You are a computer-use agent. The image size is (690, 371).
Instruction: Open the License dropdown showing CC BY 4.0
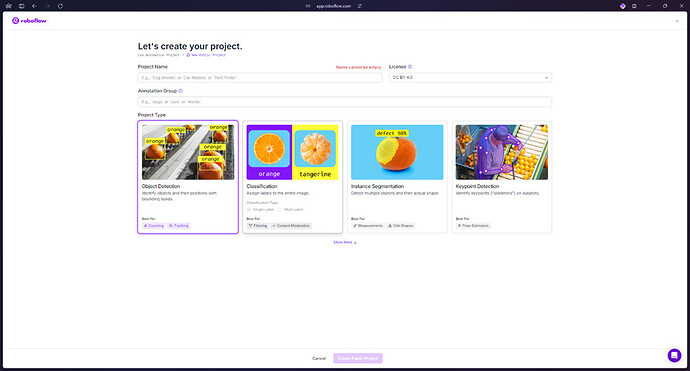point(470,77)
